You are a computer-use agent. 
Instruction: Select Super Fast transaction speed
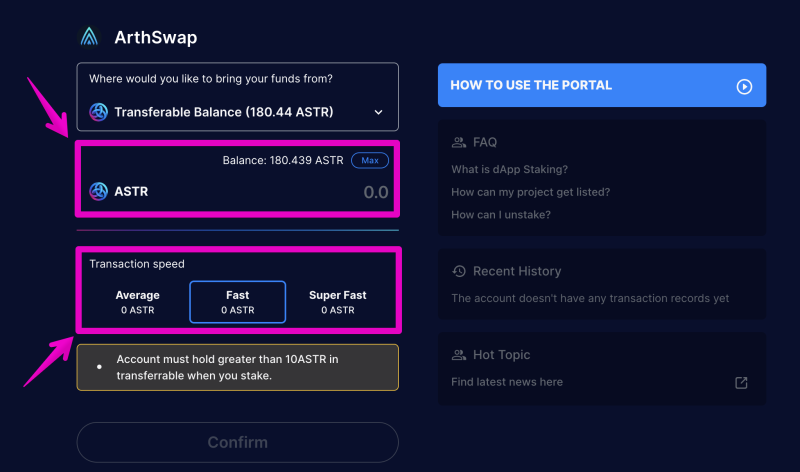pyautogui.click(x=337, y=302)
